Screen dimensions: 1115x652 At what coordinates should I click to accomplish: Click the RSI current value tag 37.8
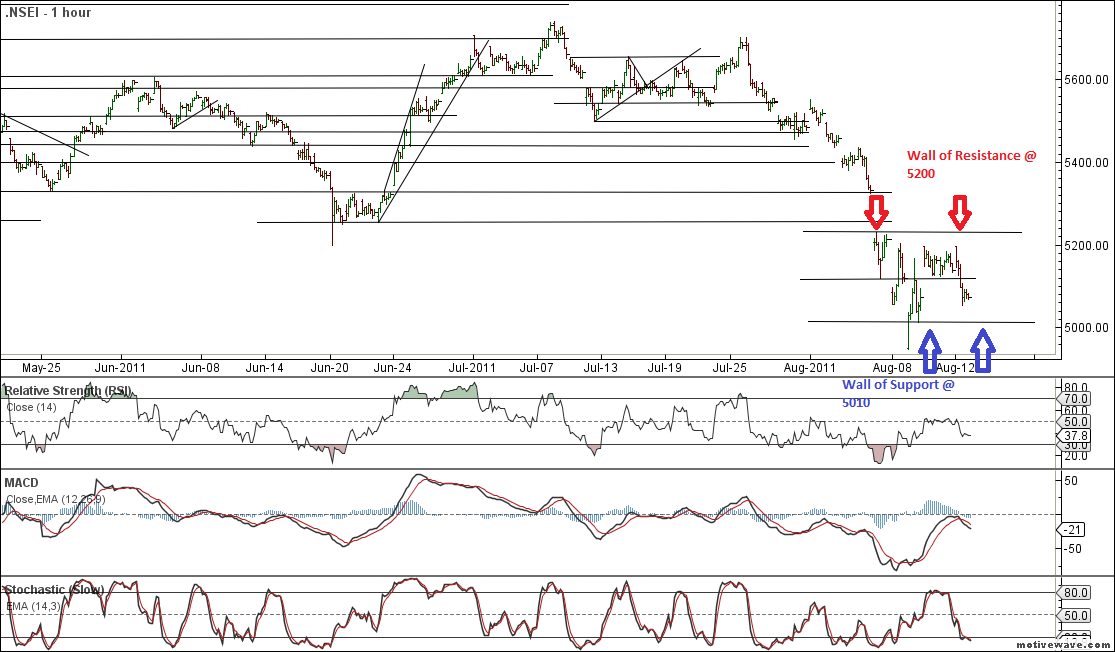[1075, 434]
